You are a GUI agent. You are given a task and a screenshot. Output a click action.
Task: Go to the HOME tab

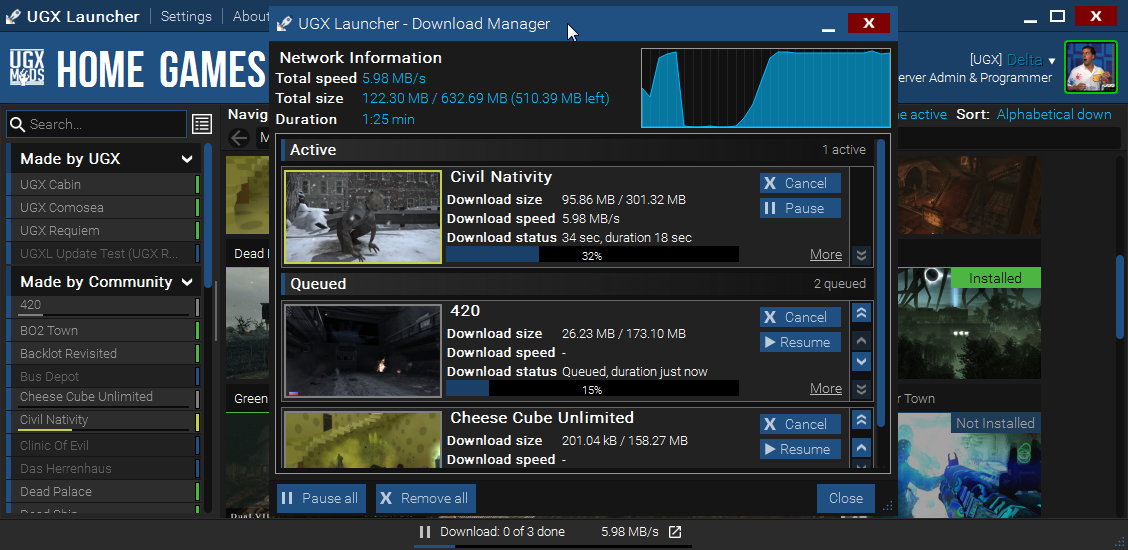pos(100,69)
